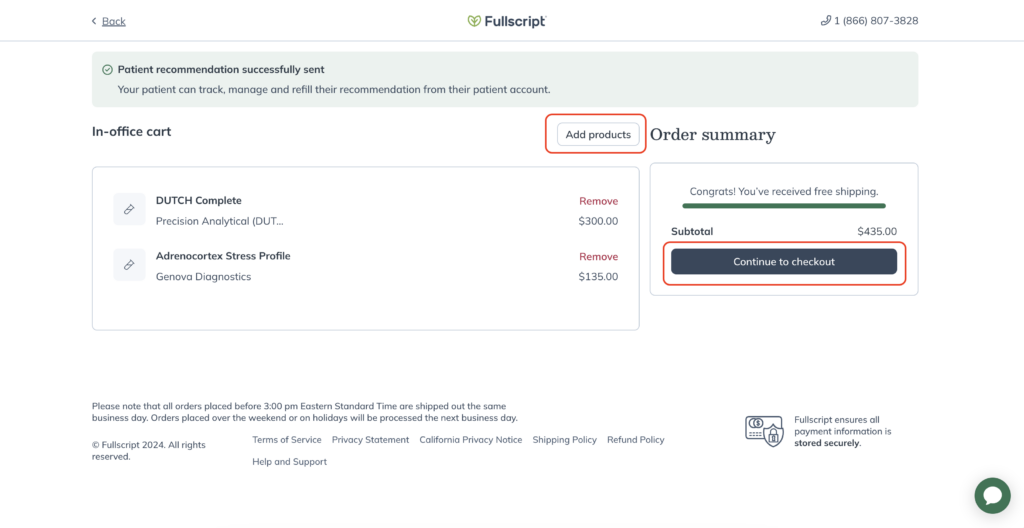Screen dimensions: 1024x528
Task: Click Continue to checkout
Action: [x=784, y=261]
